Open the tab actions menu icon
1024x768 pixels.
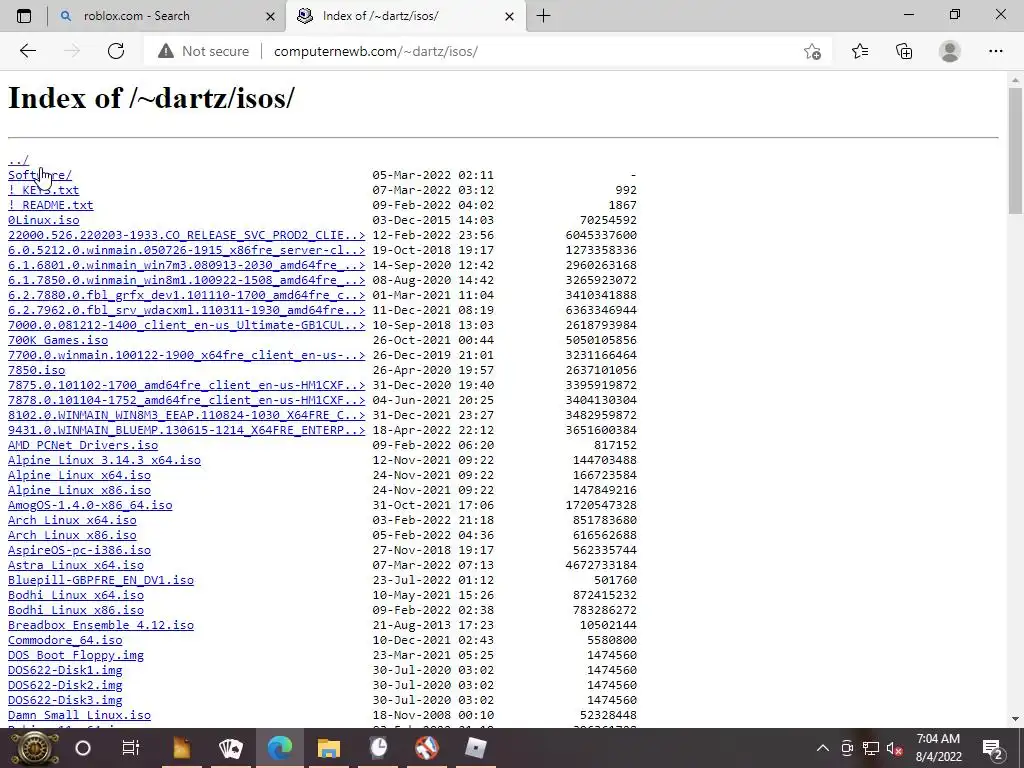[24, 16]
